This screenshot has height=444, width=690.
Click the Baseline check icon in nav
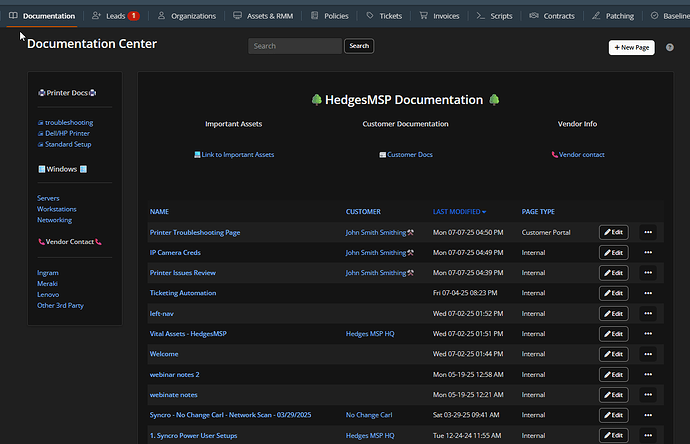point(654,16)
